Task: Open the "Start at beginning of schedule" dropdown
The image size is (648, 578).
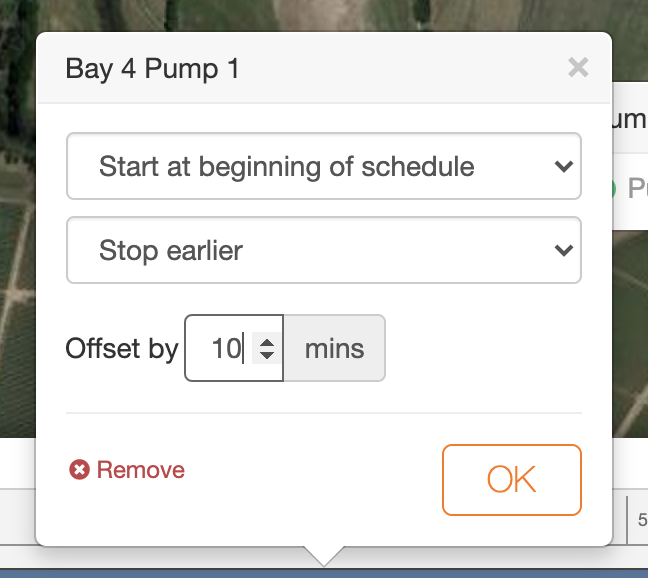Action: [x=323, y=167]
